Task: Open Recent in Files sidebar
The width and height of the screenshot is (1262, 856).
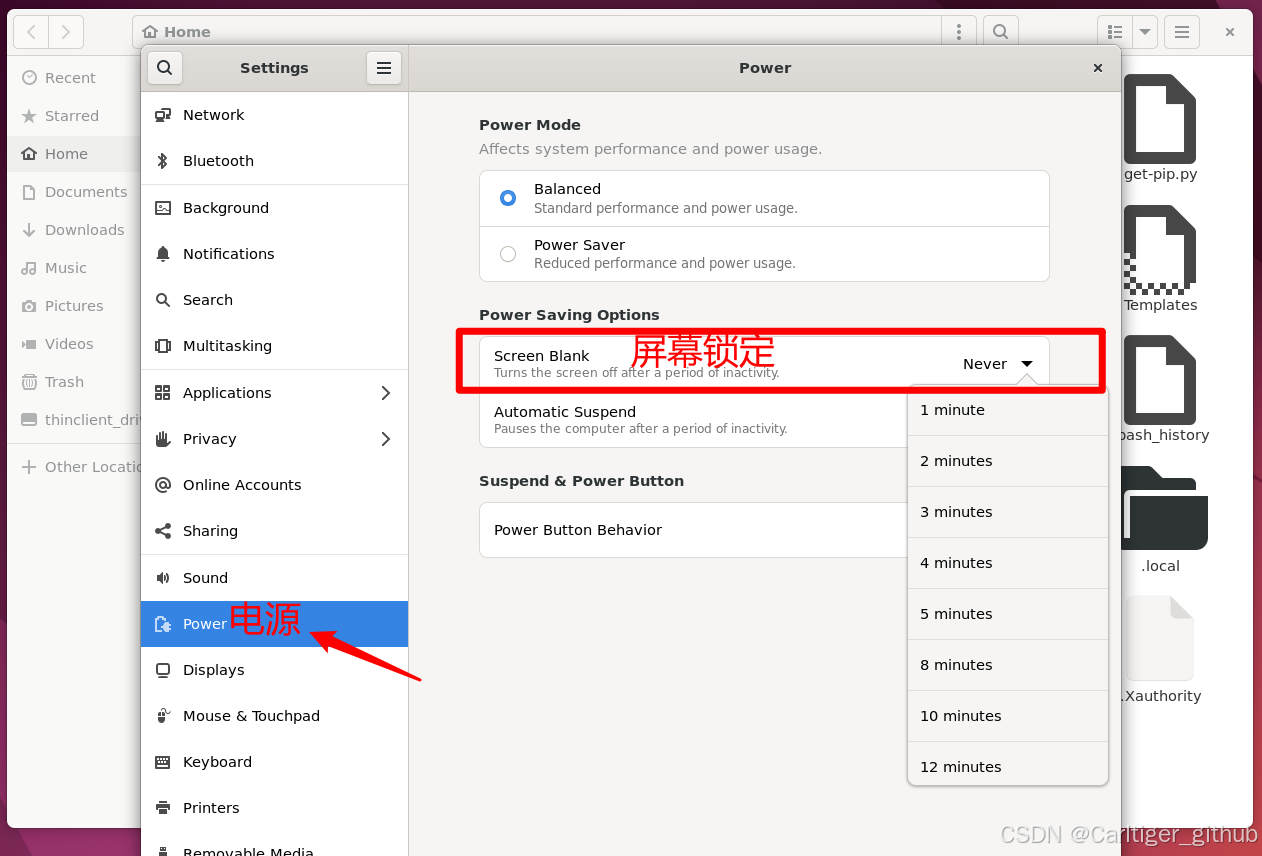Action: (74, 78)
